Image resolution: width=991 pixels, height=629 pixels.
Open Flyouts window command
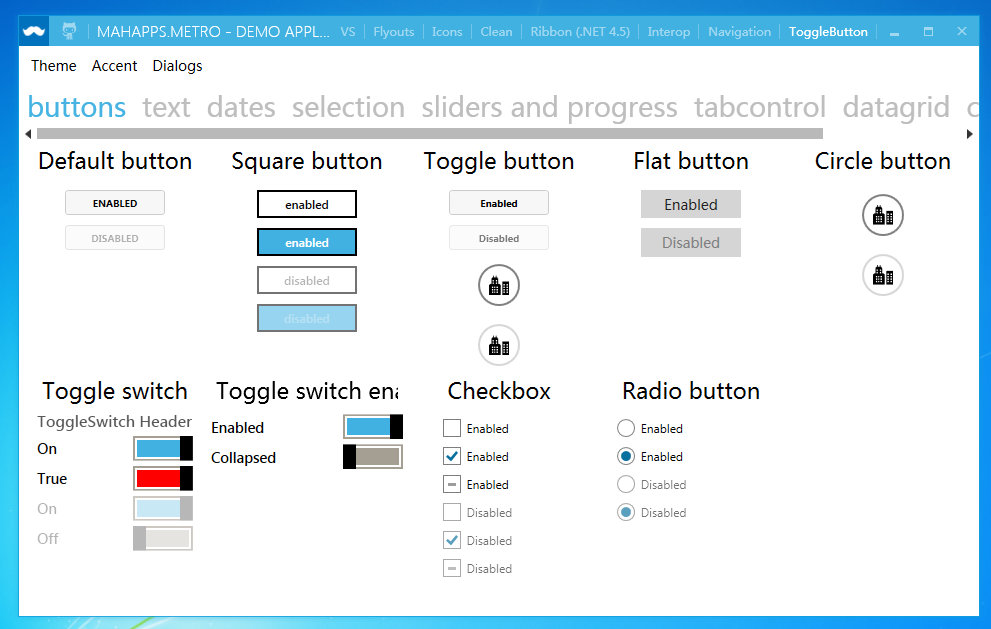point(394,32)
